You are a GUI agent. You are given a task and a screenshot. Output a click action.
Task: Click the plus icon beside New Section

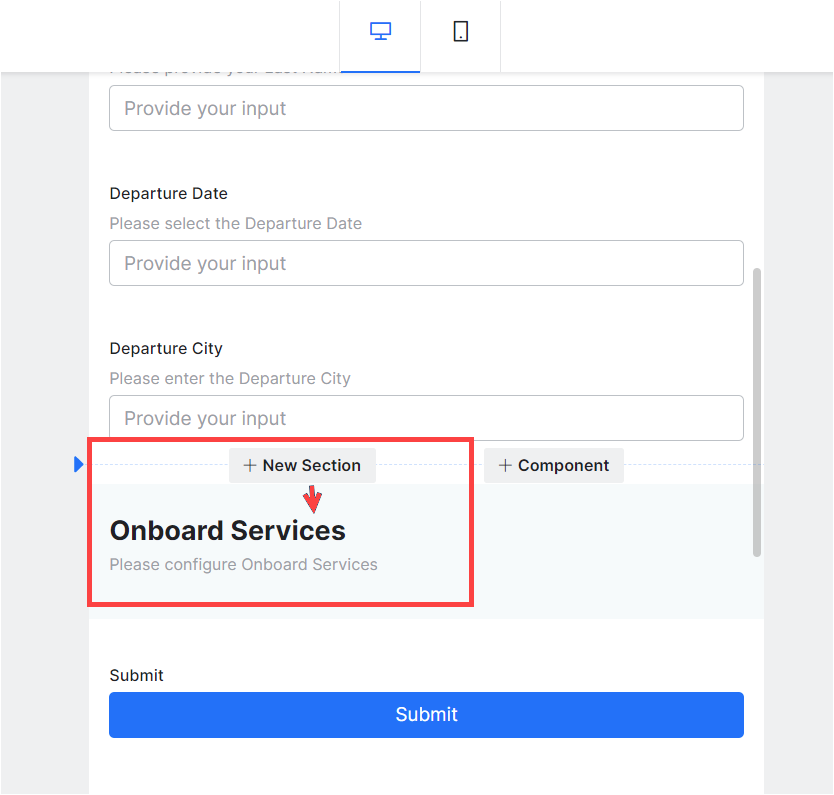coord(250,466)
